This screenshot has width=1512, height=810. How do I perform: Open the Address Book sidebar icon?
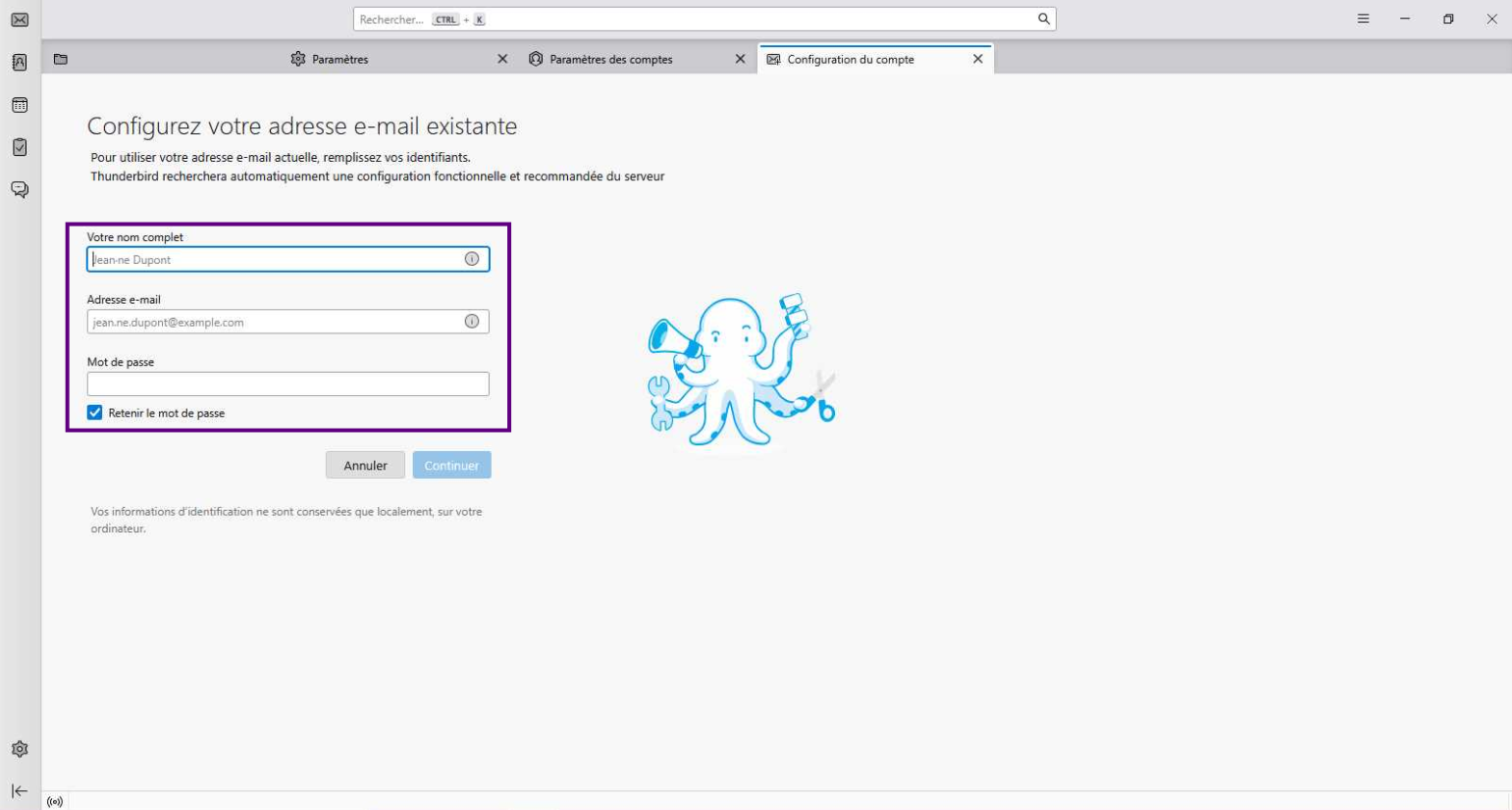pos(20,62)
